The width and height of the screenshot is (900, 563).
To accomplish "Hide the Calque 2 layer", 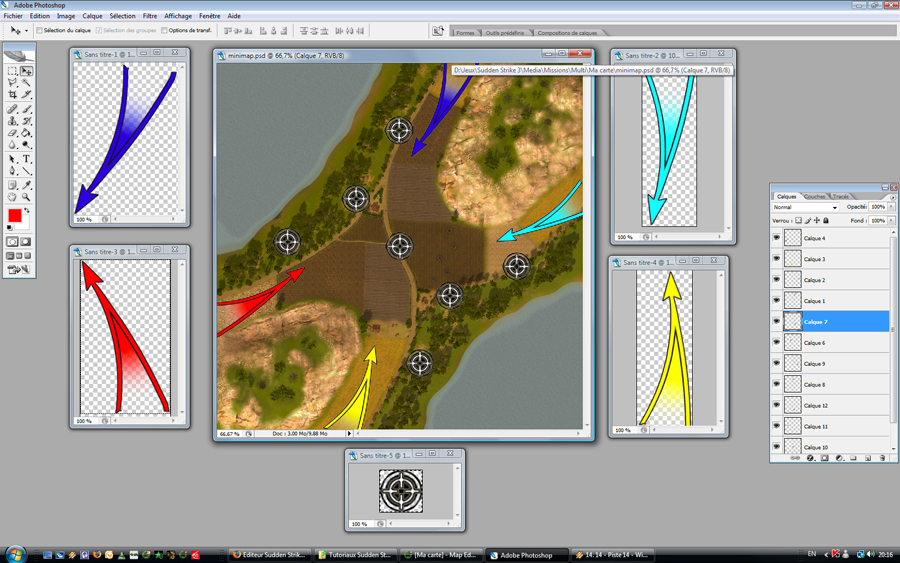I will (x=777, y=279).
